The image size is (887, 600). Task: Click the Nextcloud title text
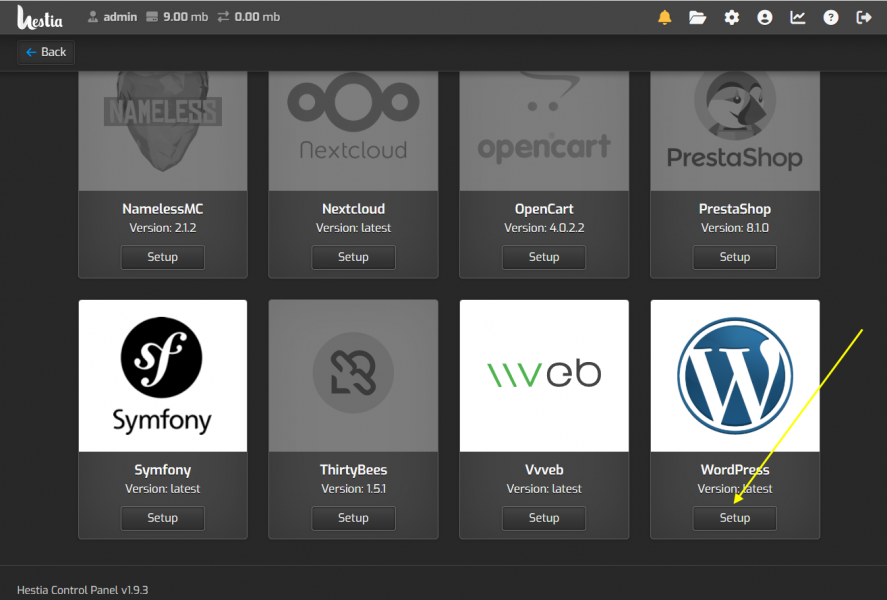click(353, 209)
